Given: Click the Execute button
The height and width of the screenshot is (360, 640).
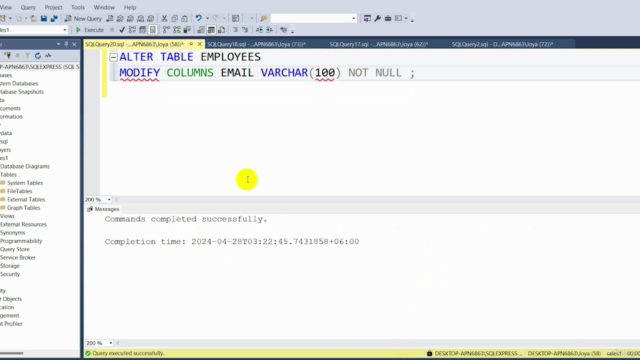Looking at the screenshot, I should pos(90,30).
